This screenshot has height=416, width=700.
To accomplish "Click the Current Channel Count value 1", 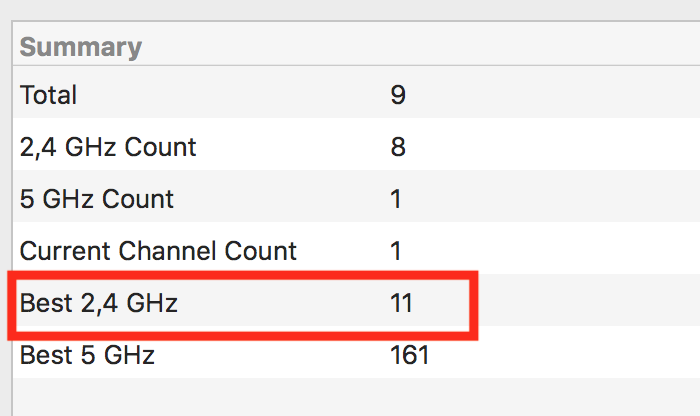I will [x=396, y=251].
